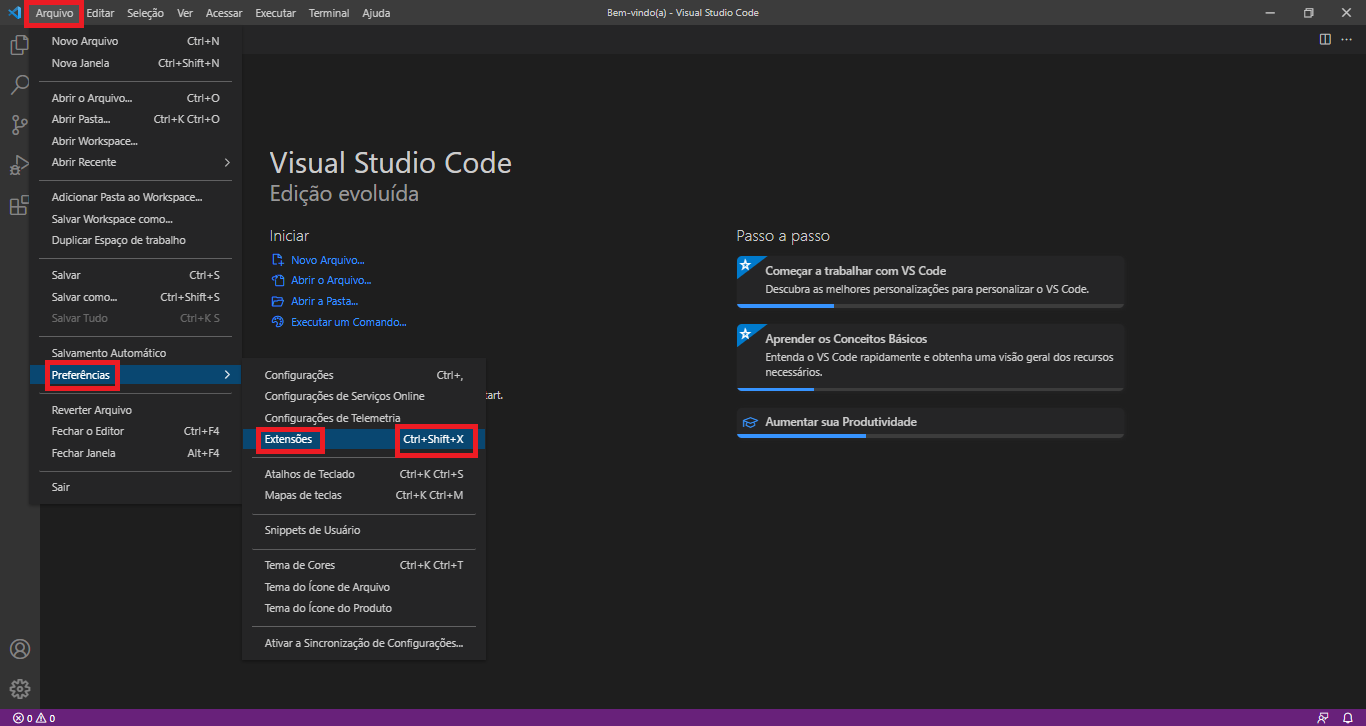Select Extensões in Preferências submenu

pyautogui.click(x=364, y=439)
